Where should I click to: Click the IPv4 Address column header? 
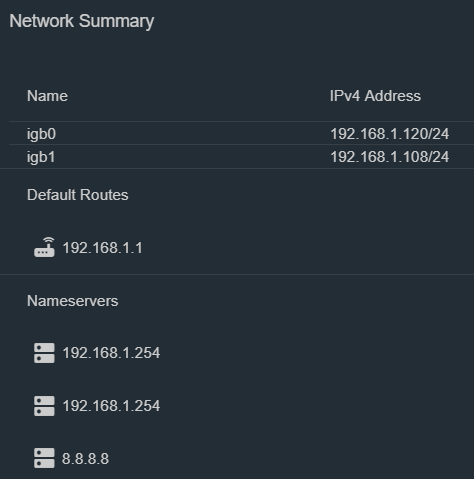pos(375,96)
